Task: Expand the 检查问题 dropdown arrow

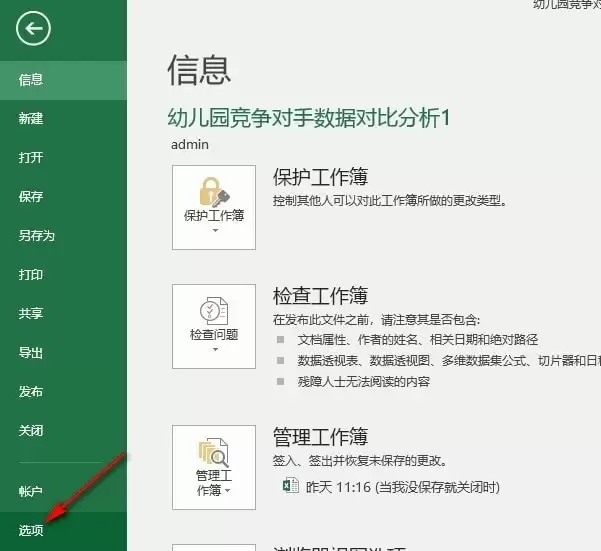Action: [215, 349]
